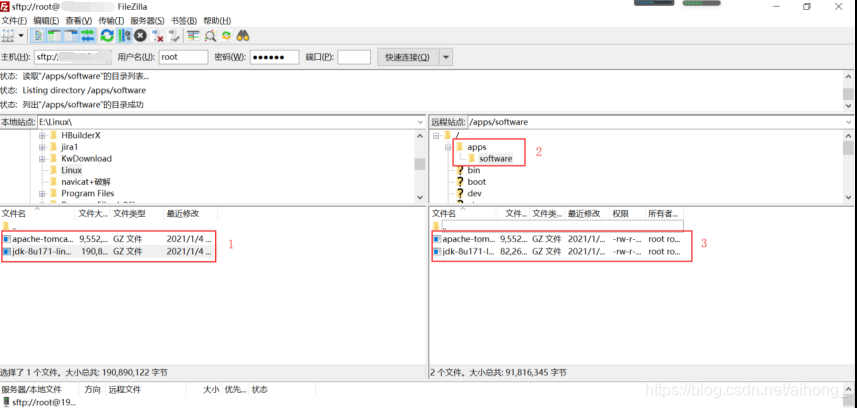This screenshot has width=857, height=408.
Task: Expand the jira1 local folder
Action: tap(42, 147)
